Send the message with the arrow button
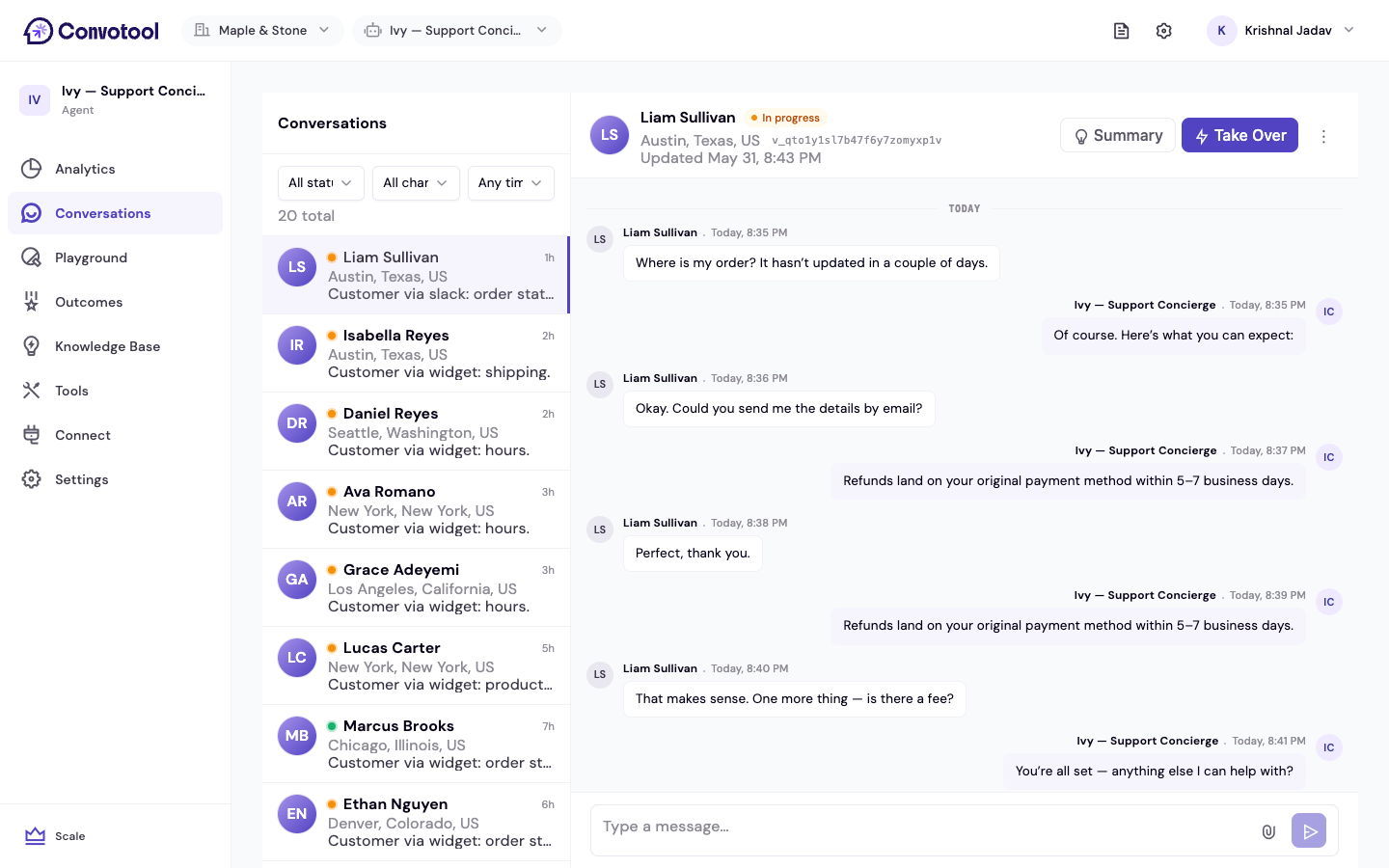 pyautogui.click(x=1309, y=830)
